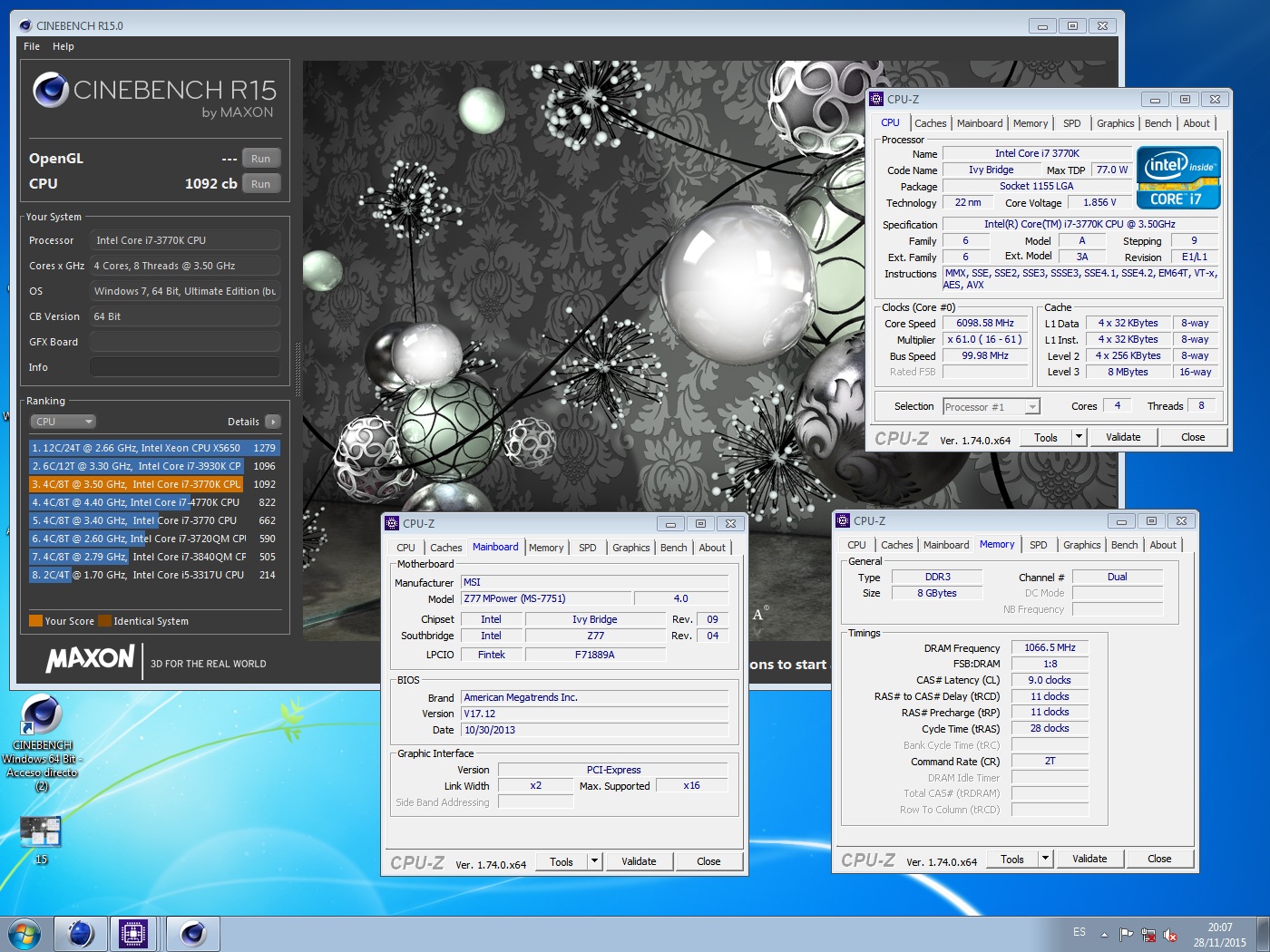Open CINEBENCH Windows 64 Bit desktop shortcut

(x=42, y=743)
